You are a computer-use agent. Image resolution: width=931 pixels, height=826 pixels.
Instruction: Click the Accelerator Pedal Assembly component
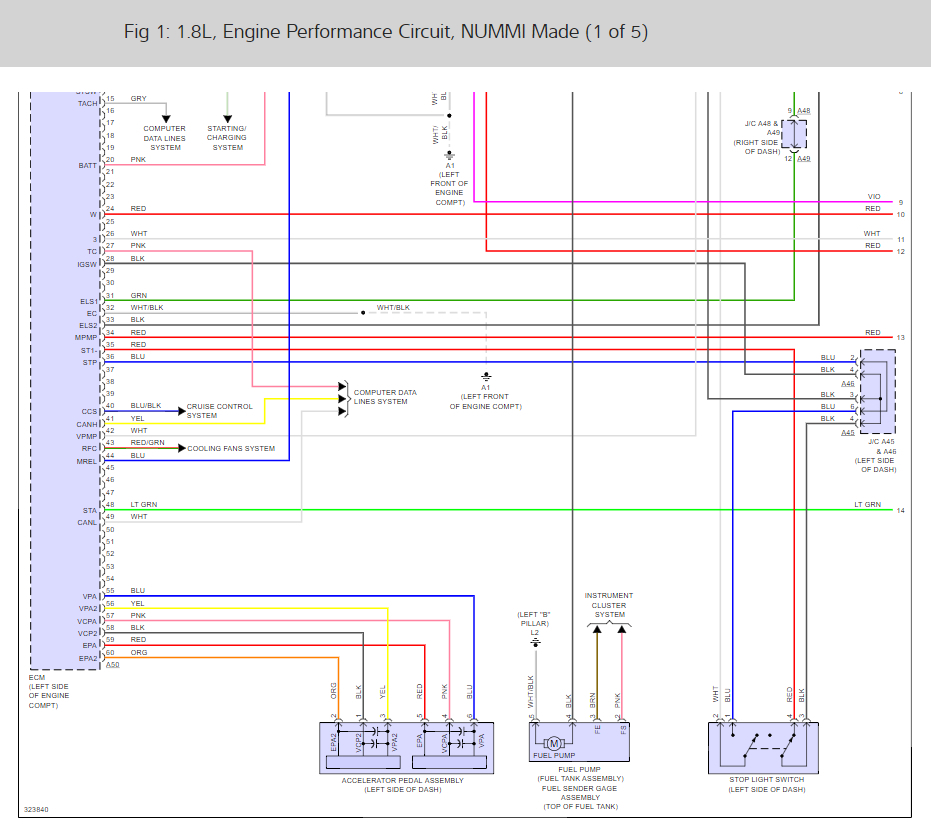point(406,748)
